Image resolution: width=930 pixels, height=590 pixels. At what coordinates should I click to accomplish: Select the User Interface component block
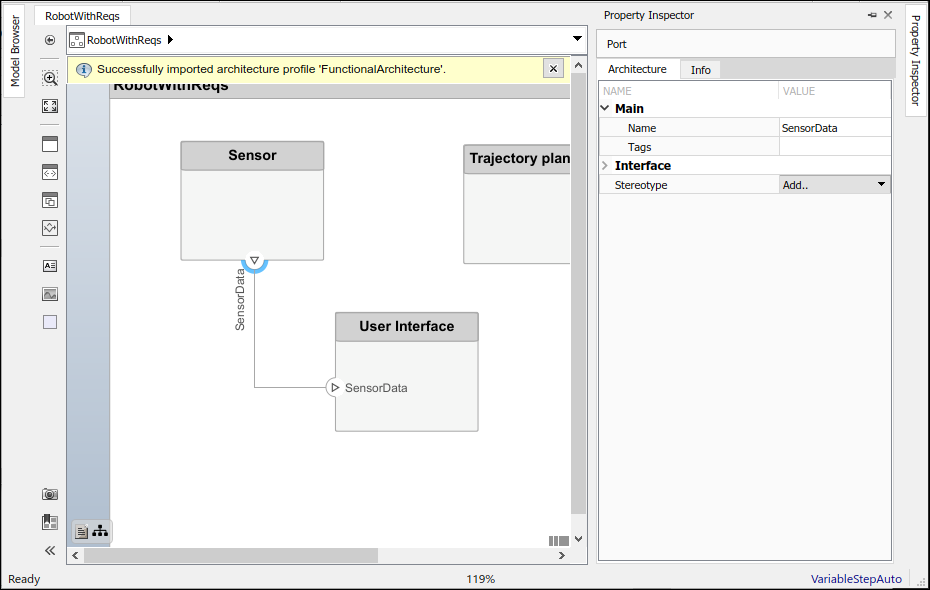[407, 372]
